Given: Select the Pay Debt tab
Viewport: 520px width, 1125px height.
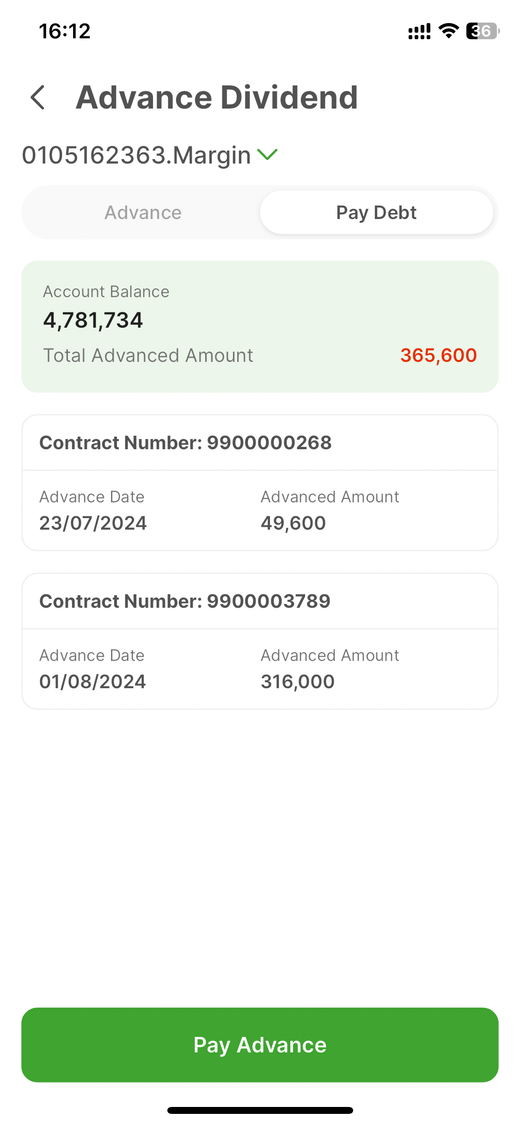Looking at the screenshot, I should [377, 212].
